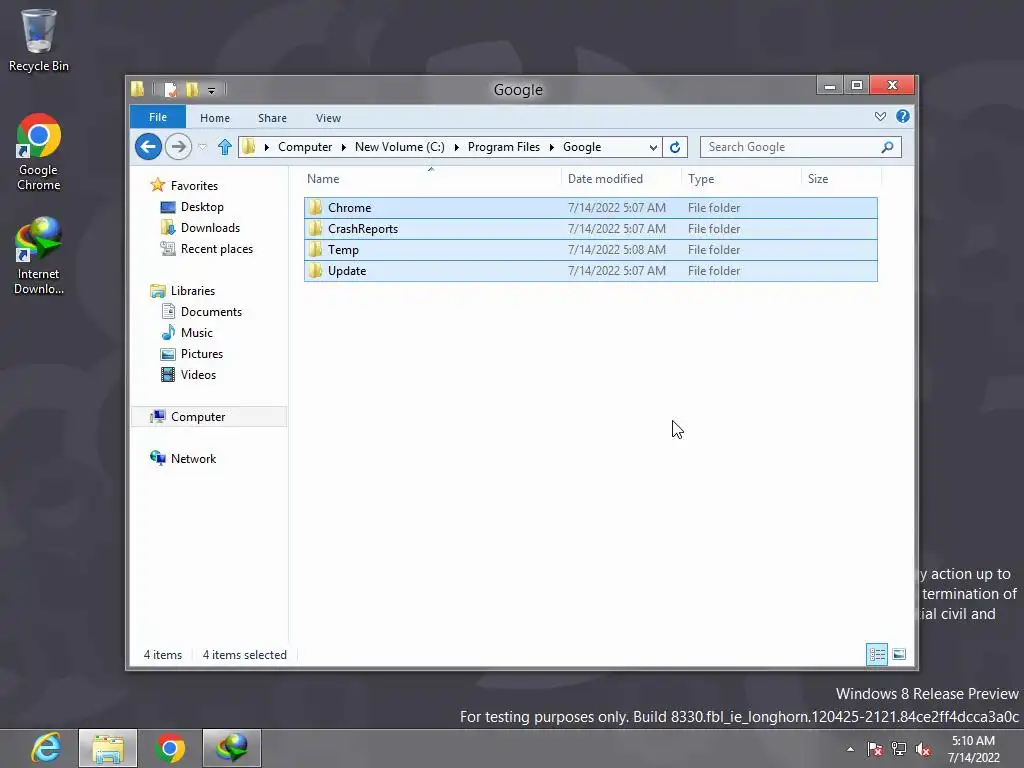1024x768 pixels.
Task: Click the Explorer window system menu icon
Action: [x=137, y=89]
